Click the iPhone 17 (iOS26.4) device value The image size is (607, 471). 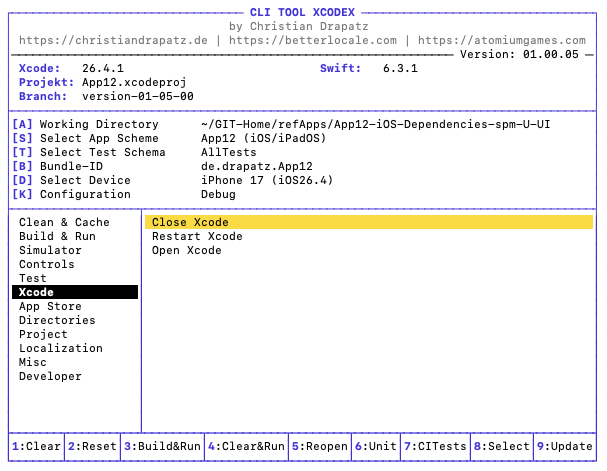point(267,180)
